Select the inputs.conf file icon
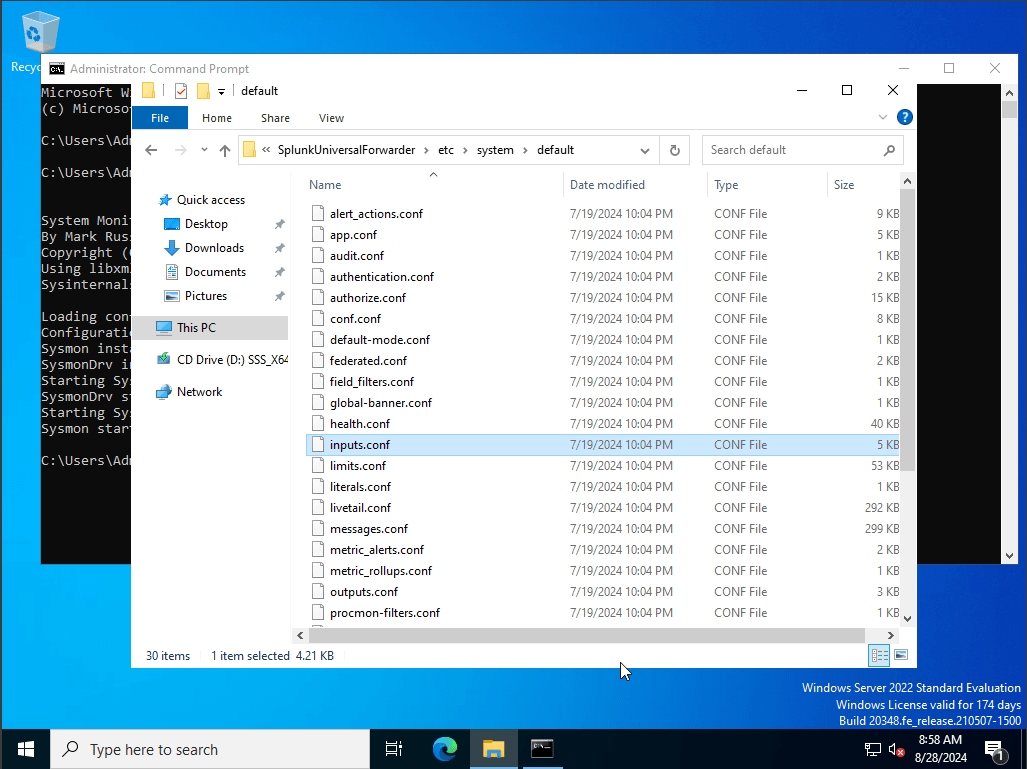1027x769 pixels. coord(318,445)
